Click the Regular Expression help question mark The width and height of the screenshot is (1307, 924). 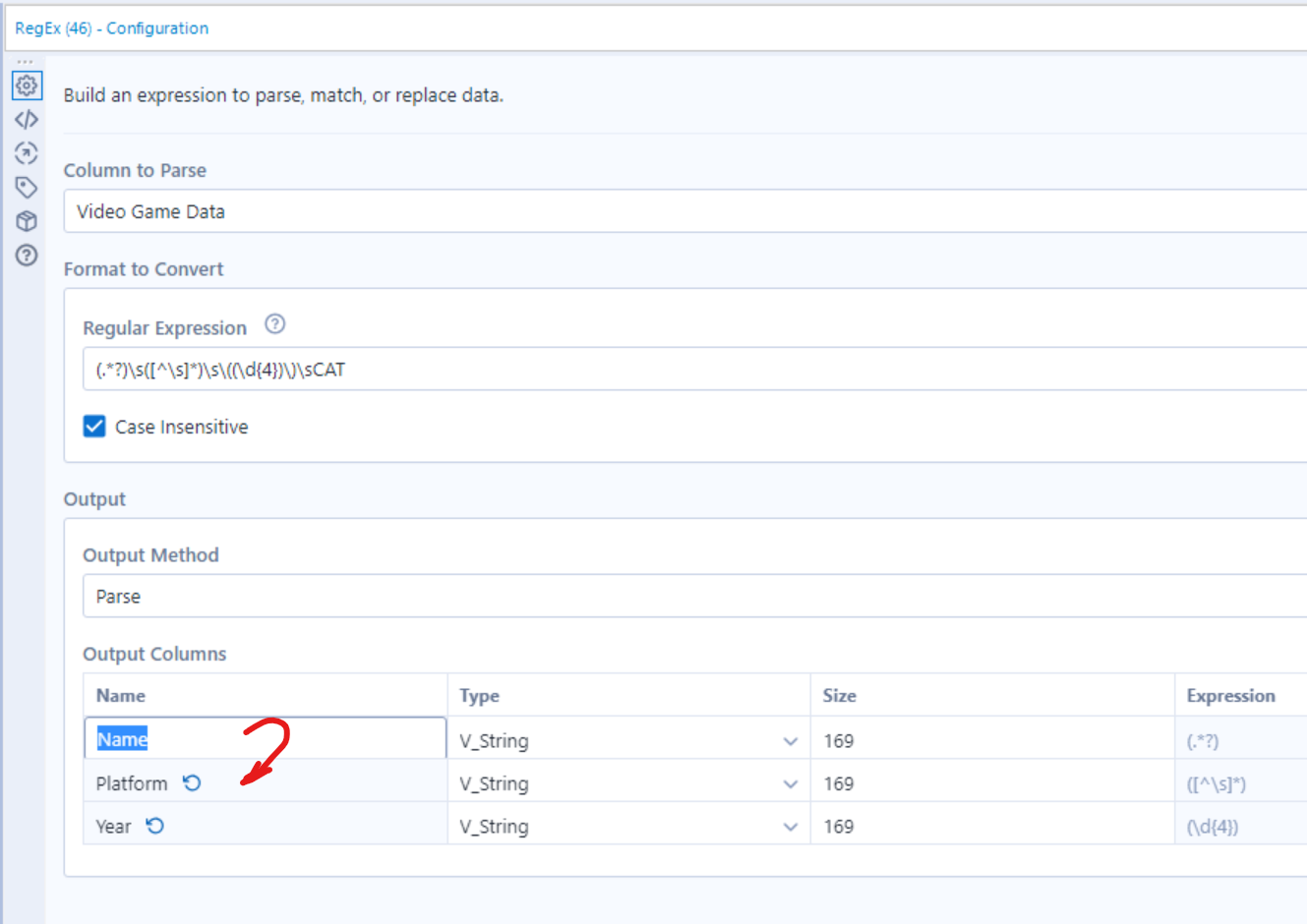point(274,324)
